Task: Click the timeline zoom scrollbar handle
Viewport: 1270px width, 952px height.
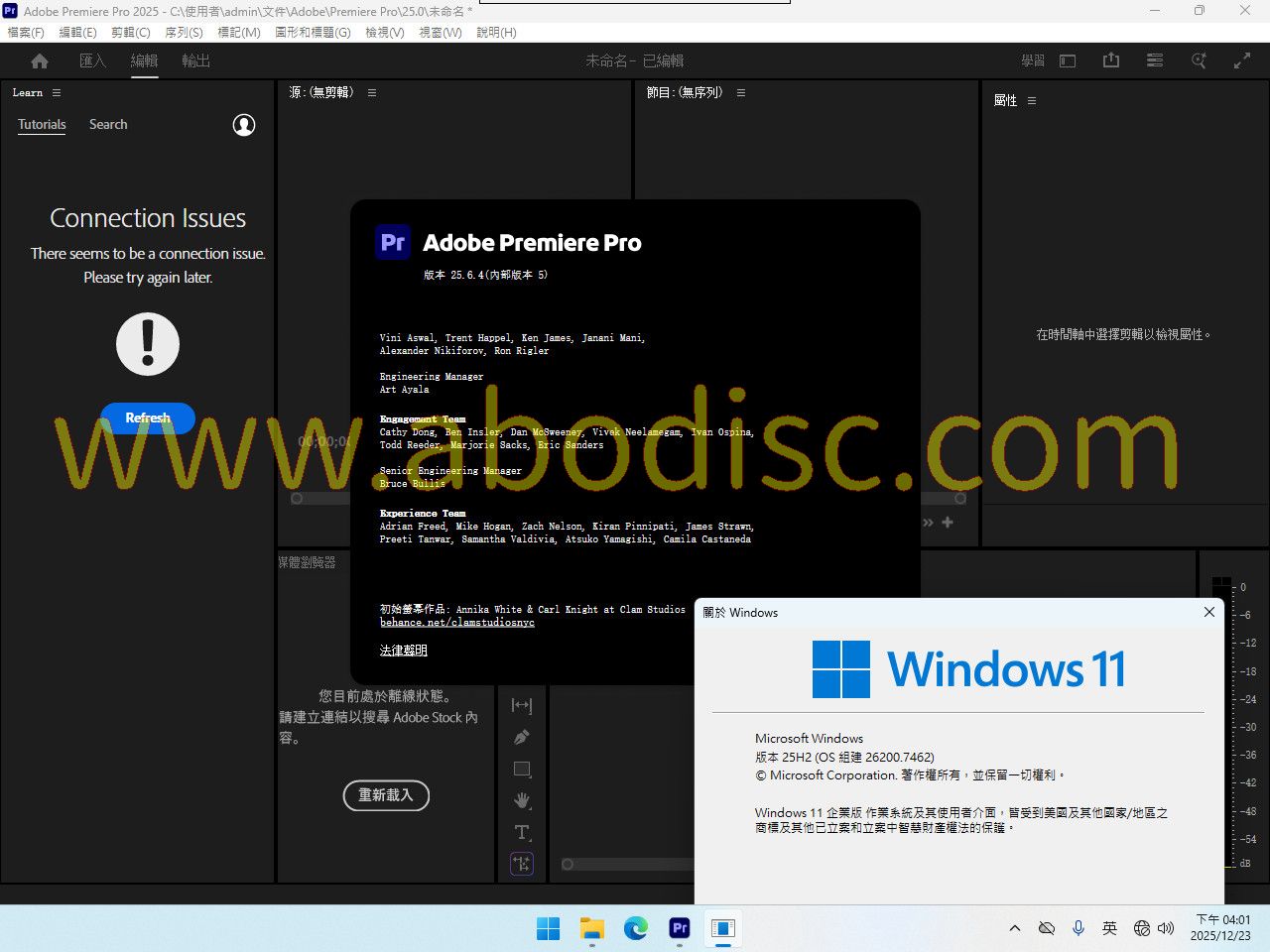Action: click(x=568, y=865)
